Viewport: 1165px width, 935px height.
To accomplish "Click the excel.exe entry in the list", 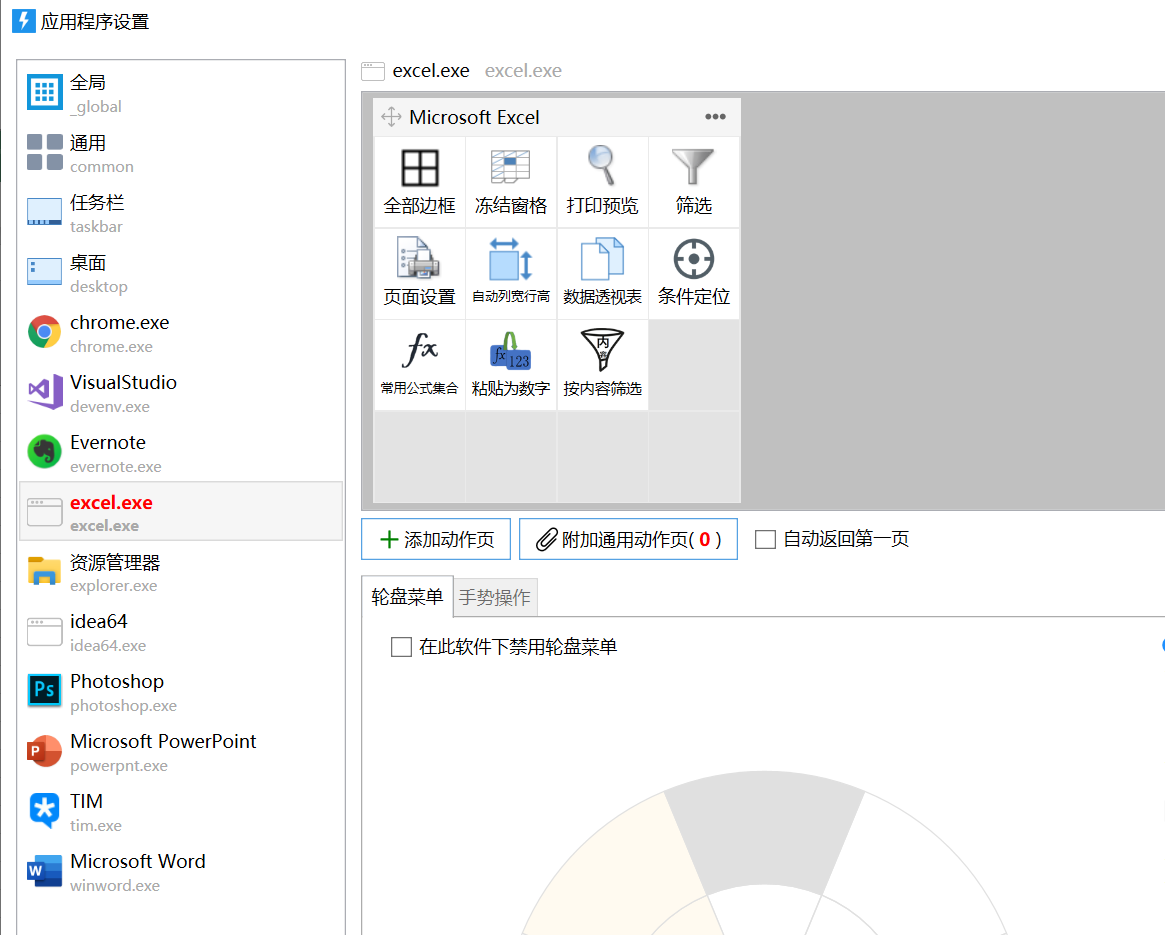I will tap(181, 512).
